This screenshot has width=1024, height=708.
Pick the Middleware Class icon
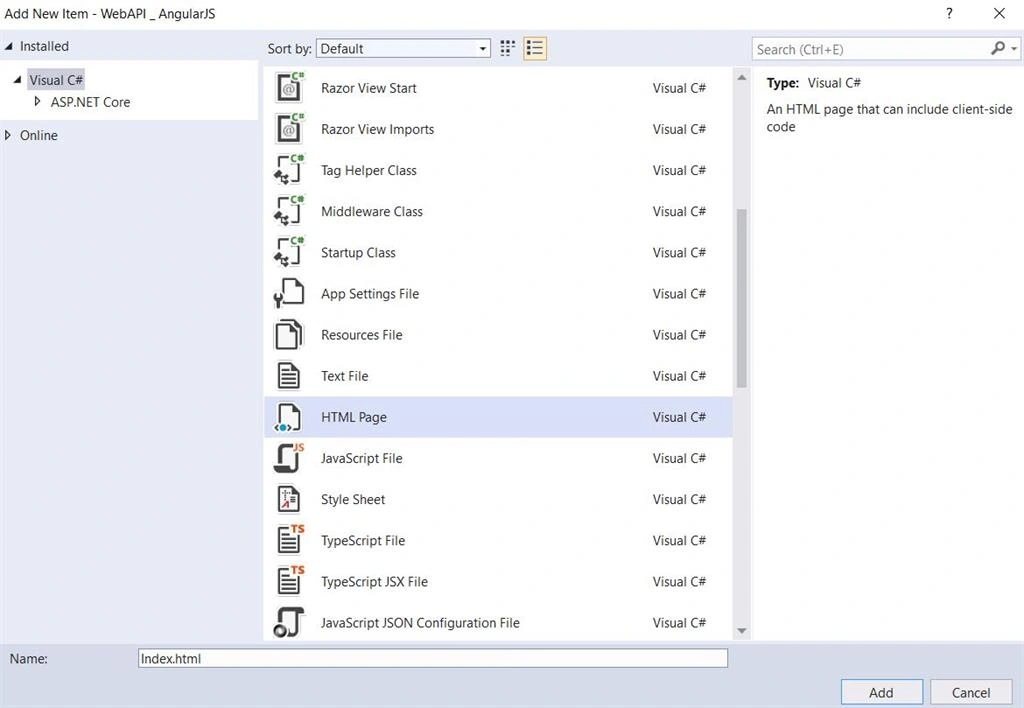pos(289,211)
